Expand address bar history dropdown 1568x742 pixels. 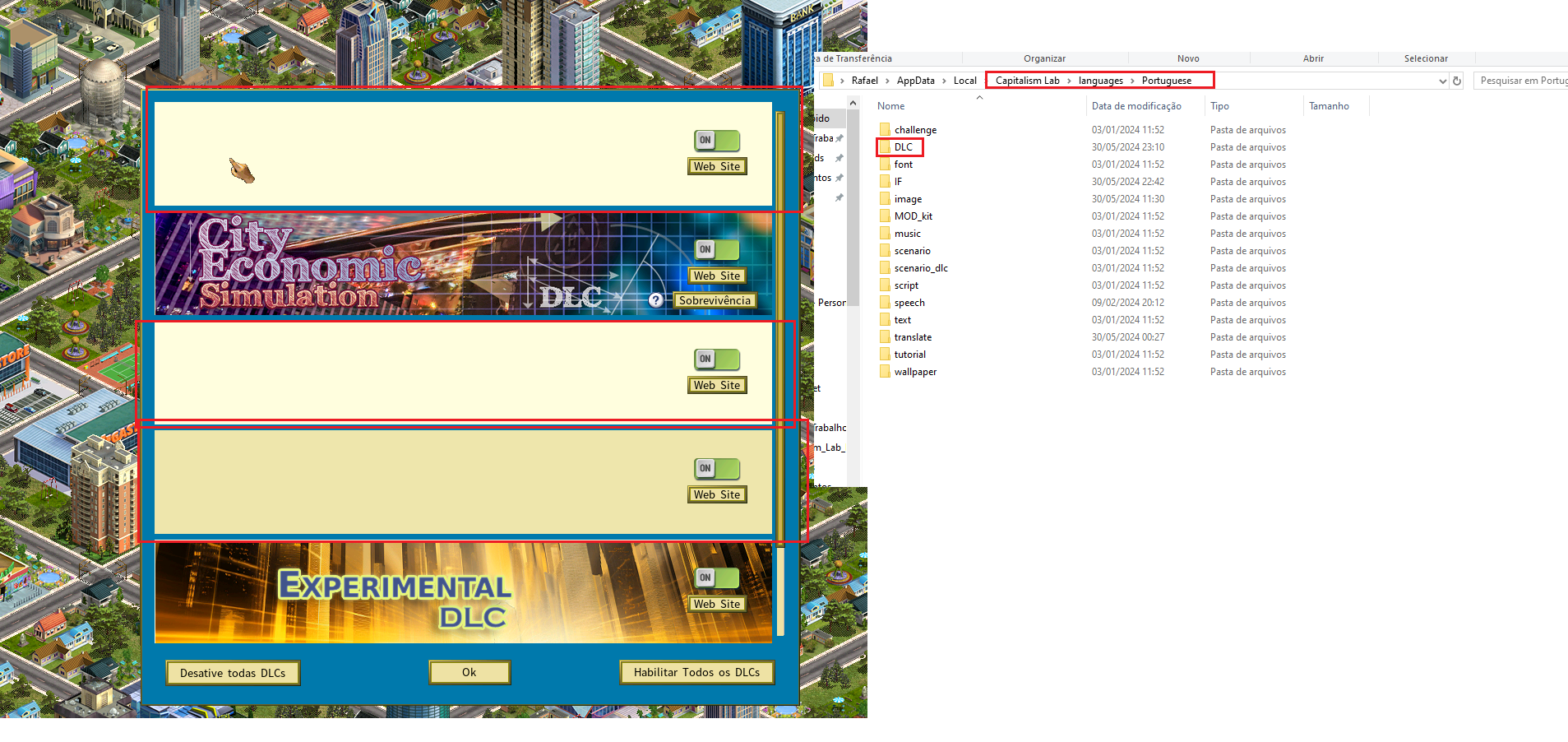pos(1442,81)
